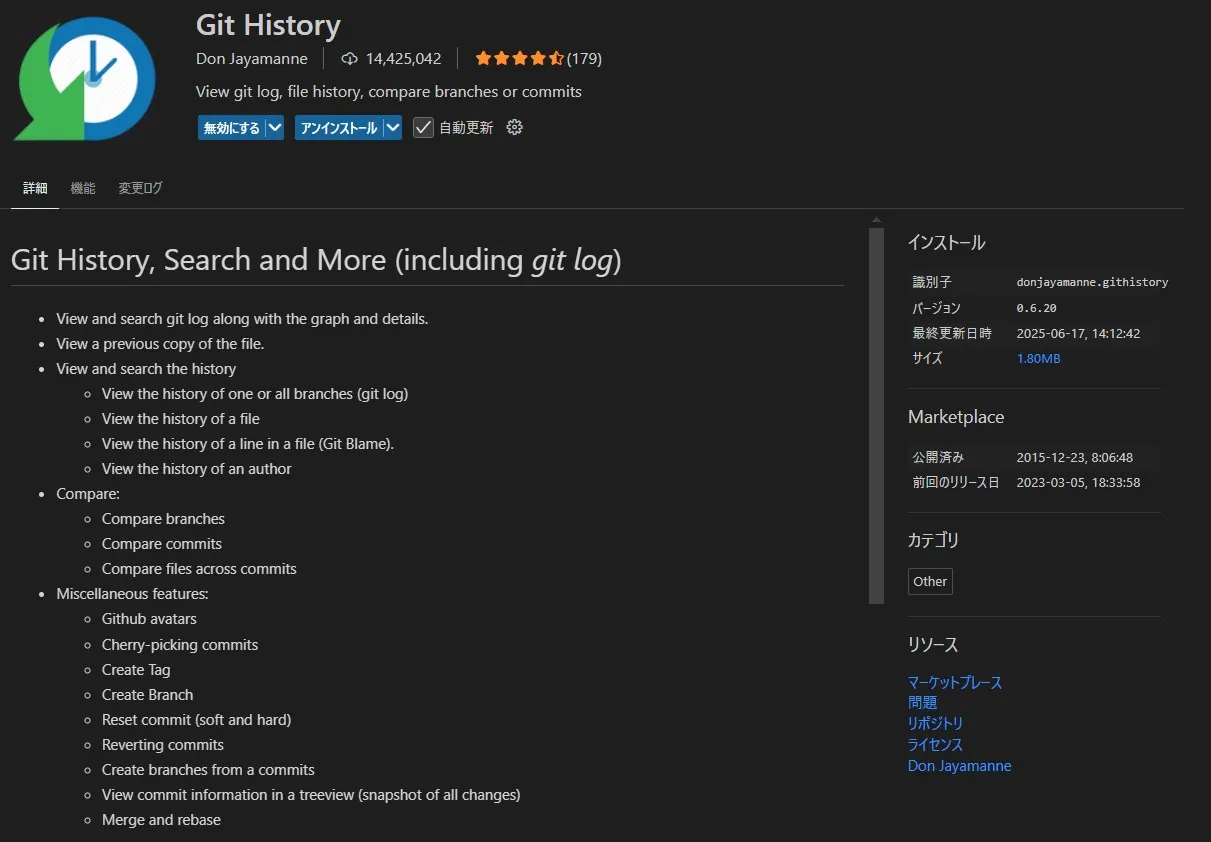
Task: Click the identifier donjayamanne.githistory
Action: point(1092,282)
